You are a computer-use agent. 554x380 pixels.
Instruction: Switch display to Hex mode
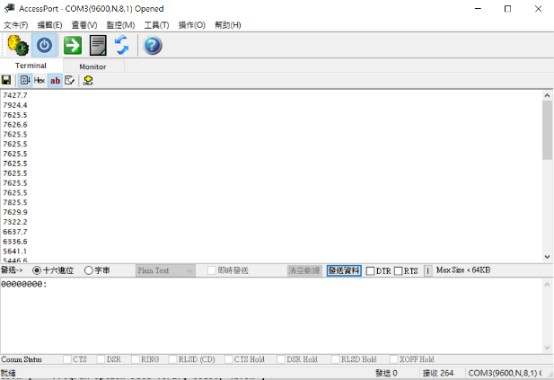39,81
